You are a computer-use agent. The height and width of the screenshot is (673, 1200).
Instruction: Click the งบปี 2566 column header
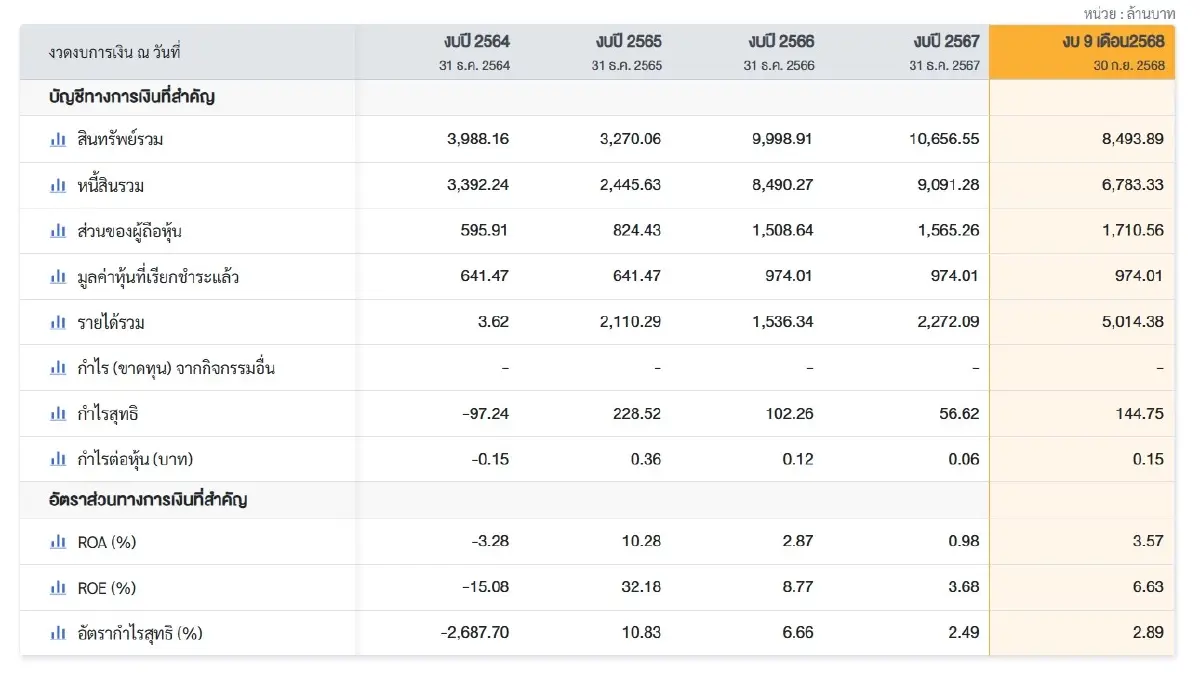780,42
